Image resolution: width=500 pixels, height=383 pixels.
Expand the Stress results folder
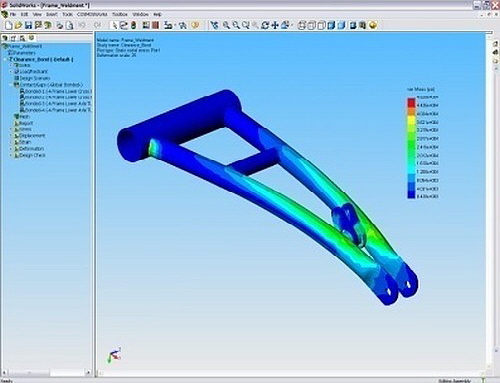[11, 129]
